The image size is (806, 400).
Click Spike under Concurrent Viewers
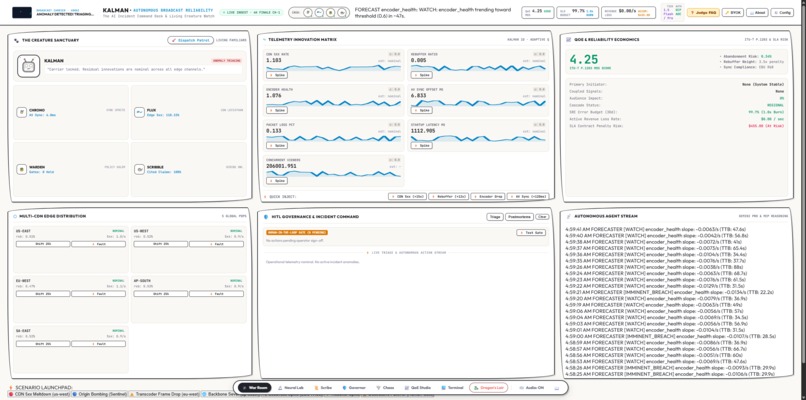point(277,181)
